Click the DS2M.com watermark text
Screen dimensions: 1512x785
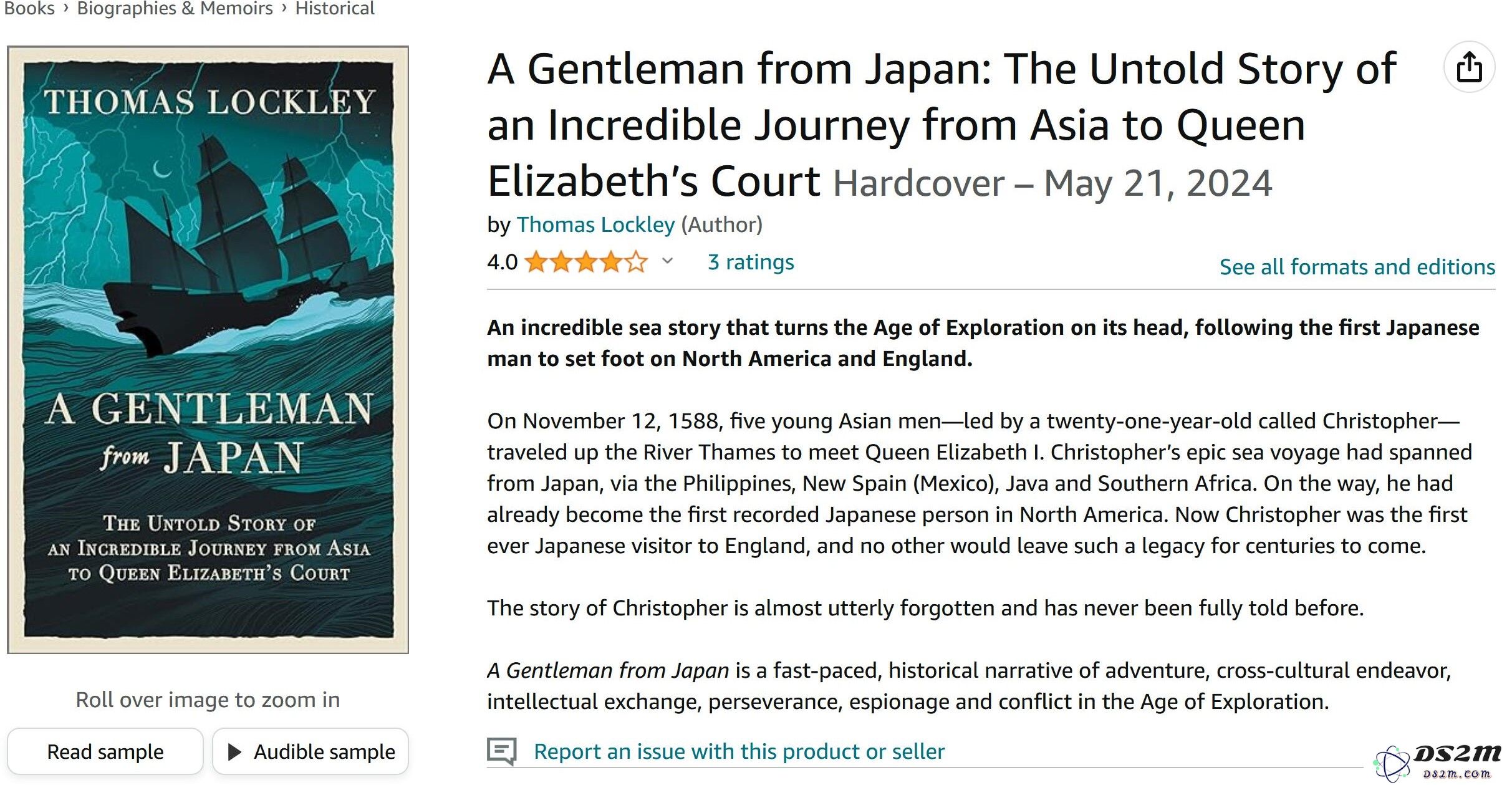click(1457, 774)
